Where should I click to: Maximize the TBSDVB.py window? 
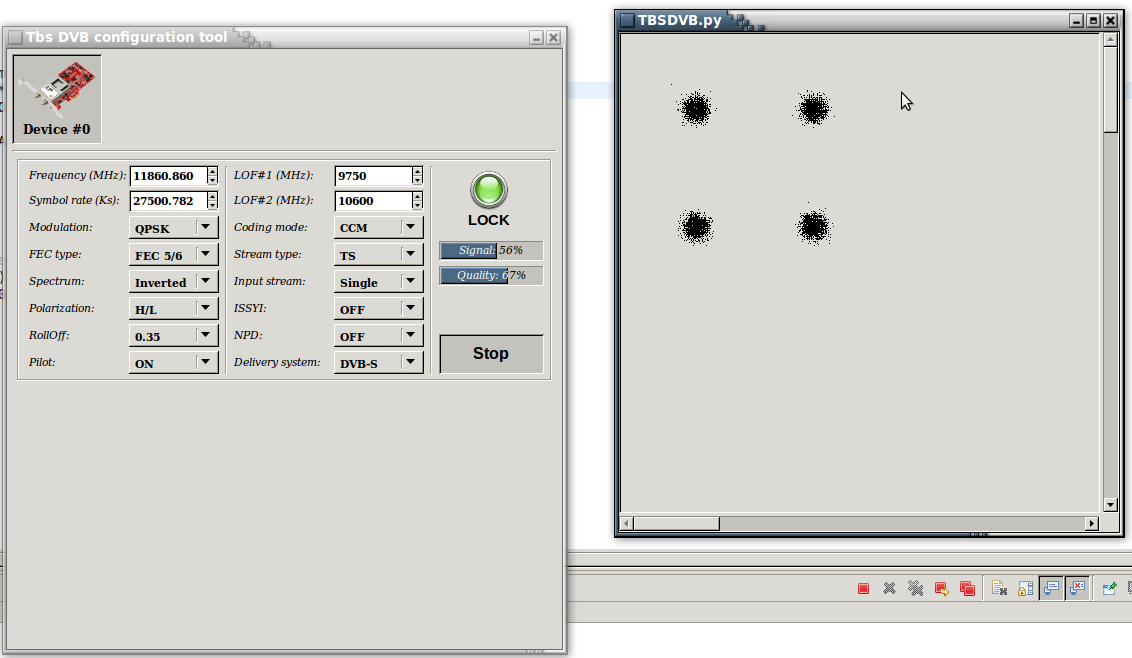pos(1094,21)
